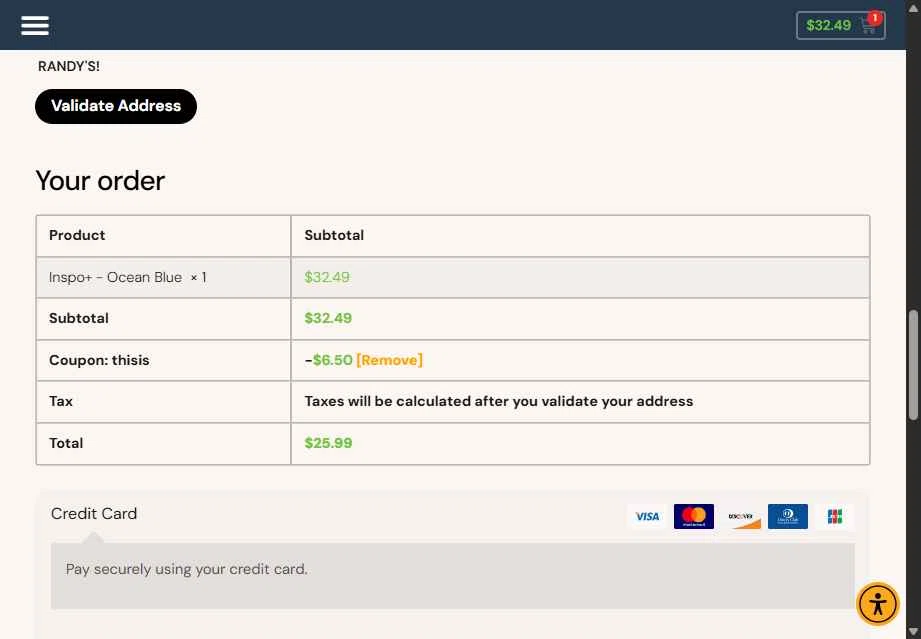Click the Pay securely description box
Screen dimensions: 921x639
(x=453, y=576)
